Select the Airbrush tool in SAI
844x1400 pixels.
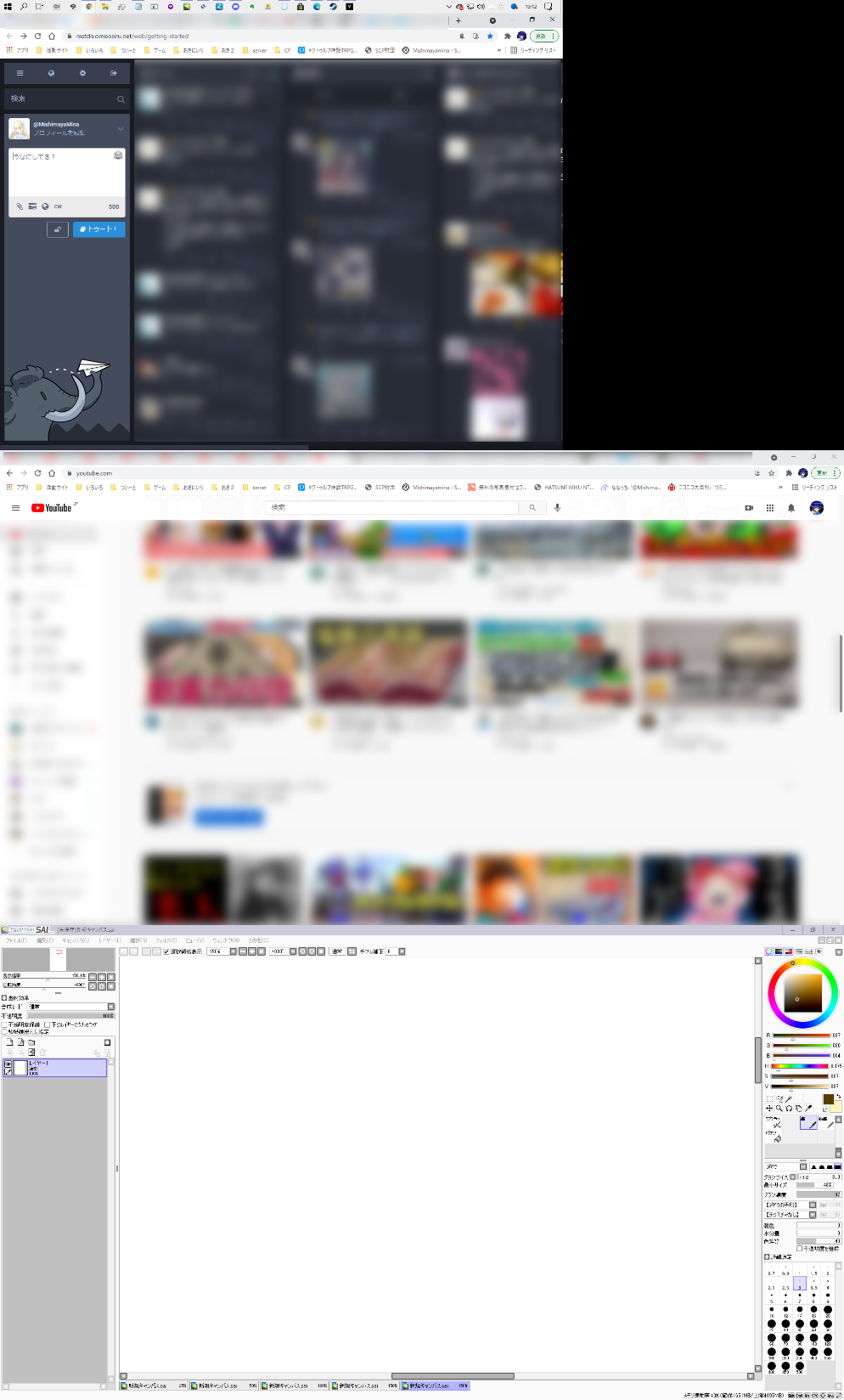[x=774, y=1123]
